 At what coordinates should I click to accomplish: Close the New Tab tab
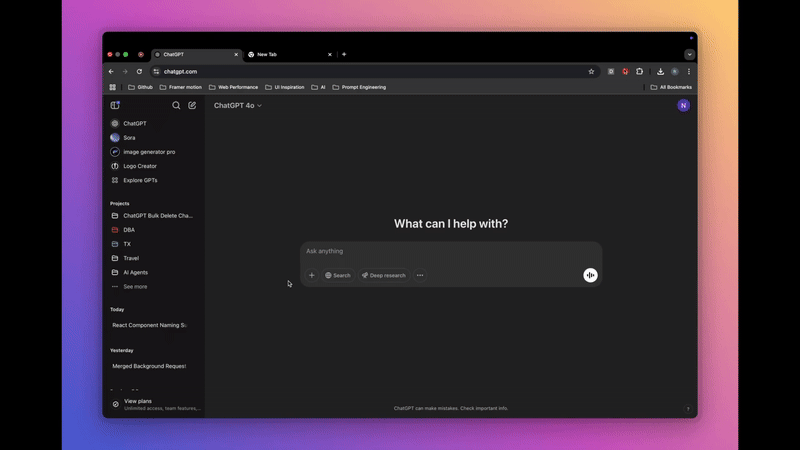(x=330, y=55)
